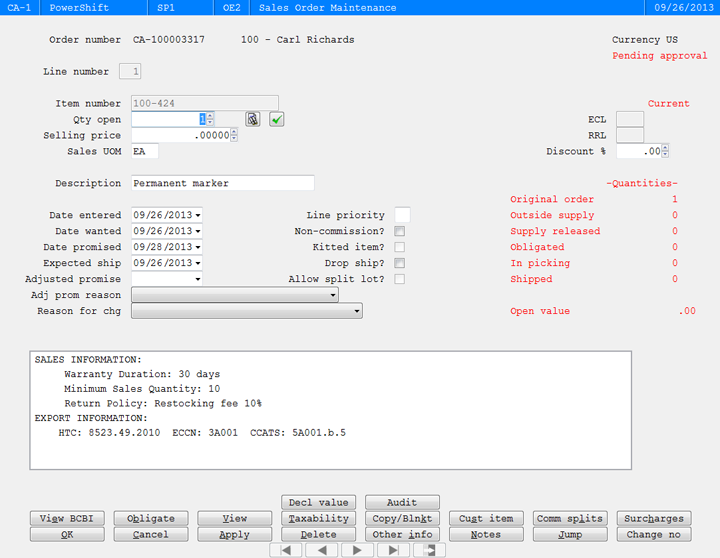Image resolution: width=720 pixels, height=558 pixels.
Task: Click the View BCBI button
Action: pyautogui.click(x=67, y=519)
